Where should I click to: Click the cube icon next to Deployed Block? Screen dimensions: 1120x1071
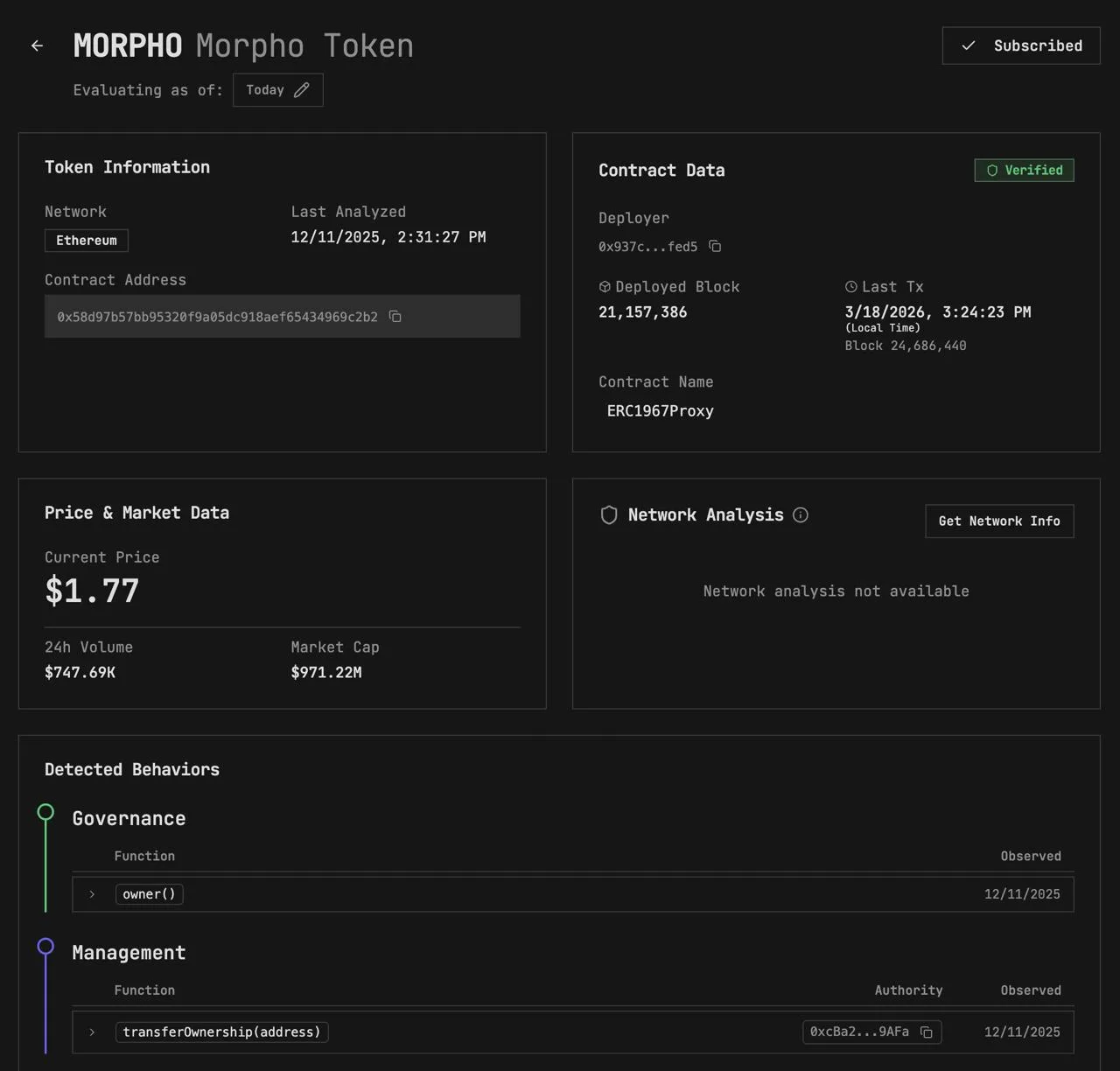[605, 286]
